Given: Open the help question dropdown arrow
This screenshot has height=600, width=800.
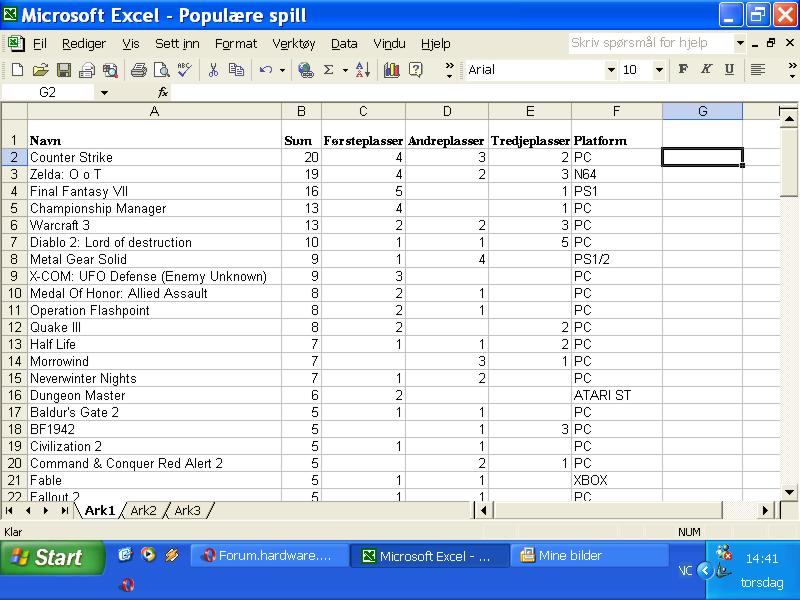Looking at the screenshot, I should point(740,43).
